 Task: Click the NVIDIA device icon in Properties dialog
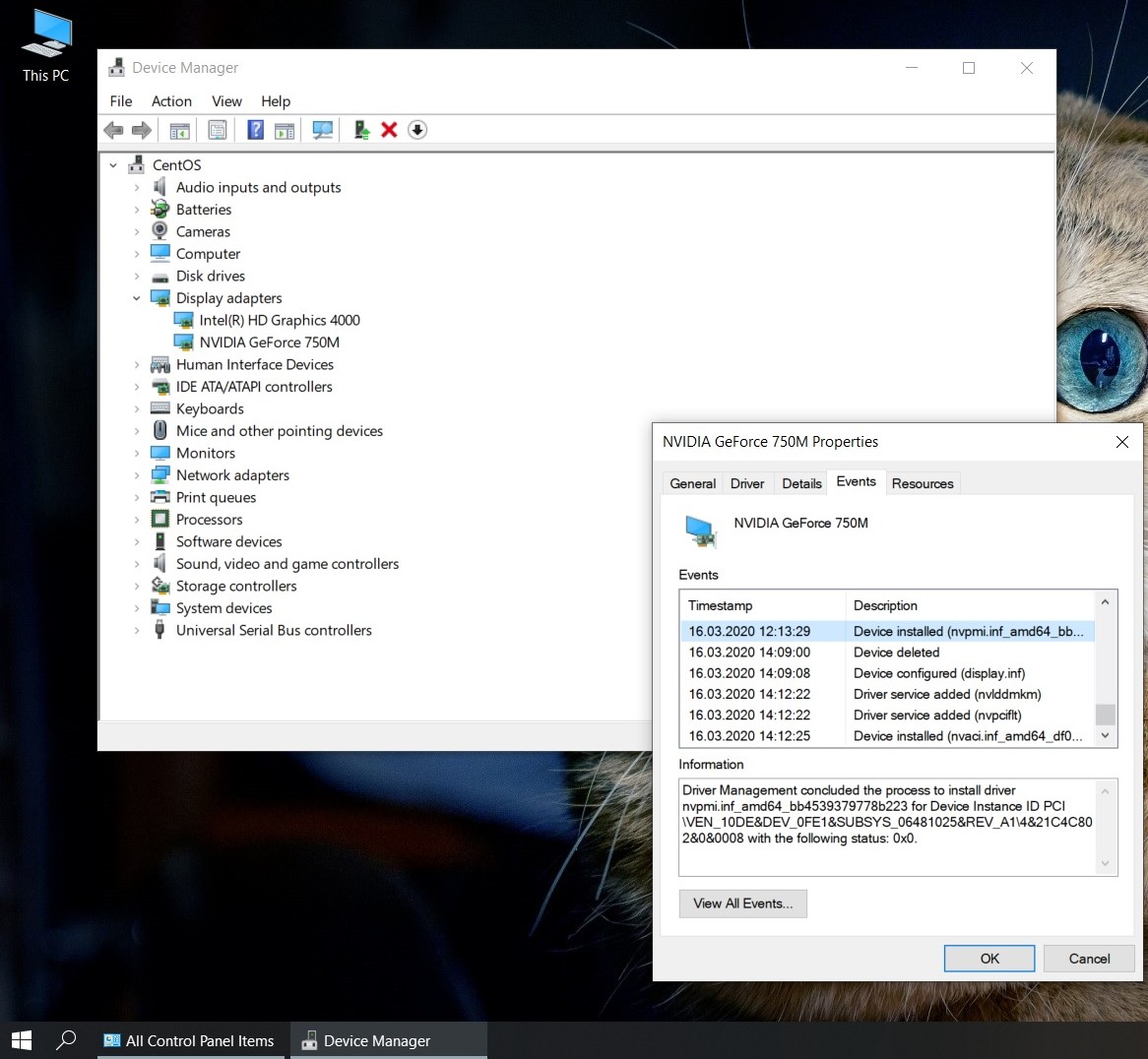tap(701, 531)
